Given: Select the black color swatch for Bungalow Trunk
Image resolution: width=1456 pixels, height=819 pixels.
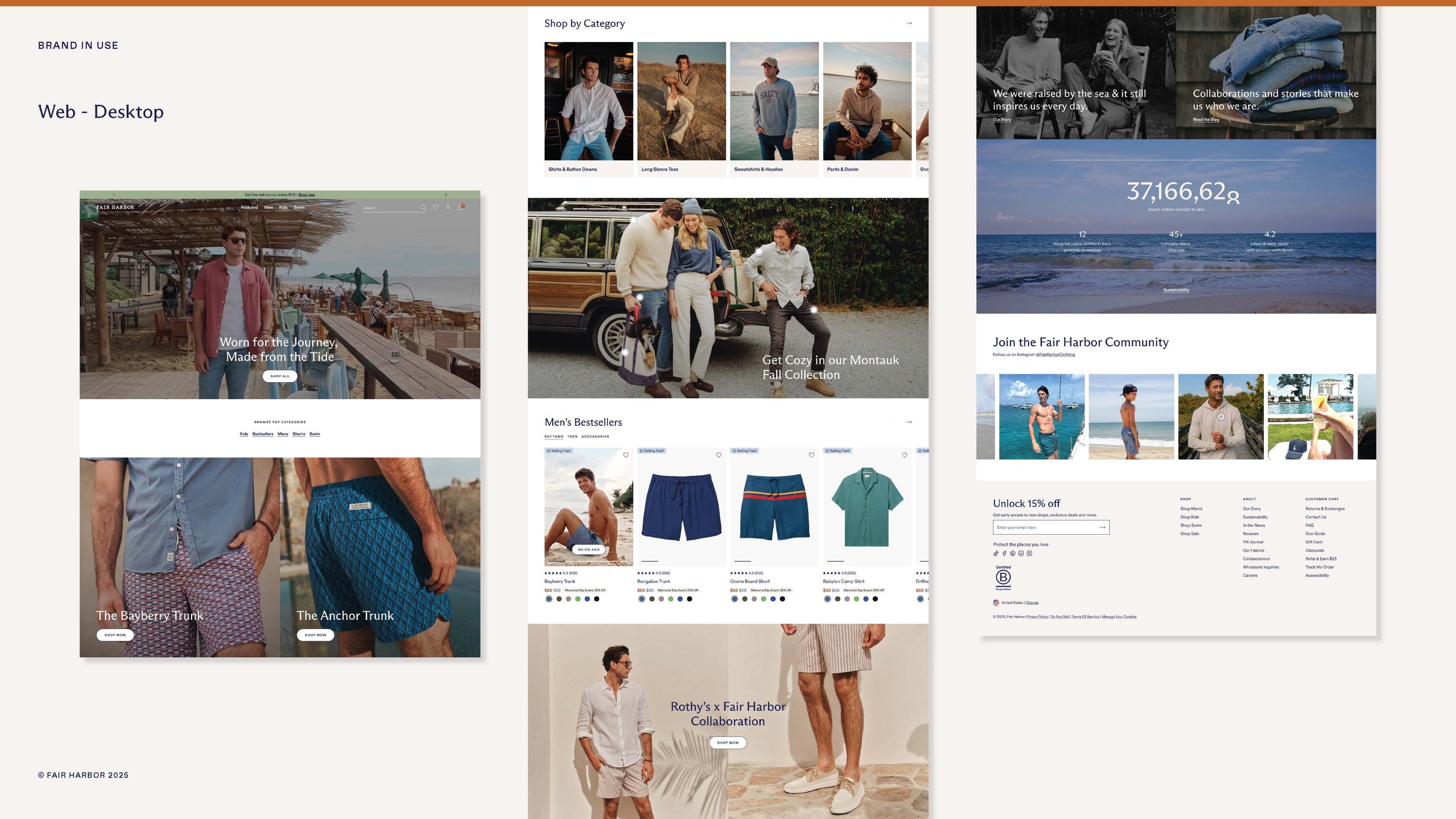Looking at the screenshot, I should (x=690, y=599).
